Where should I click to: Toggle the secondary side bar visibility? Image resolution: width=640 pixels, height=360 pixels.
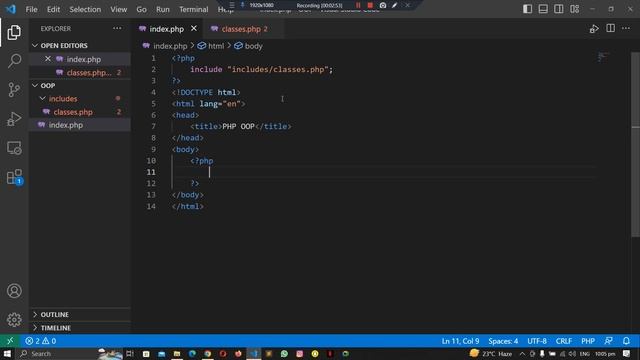point(558,9)
